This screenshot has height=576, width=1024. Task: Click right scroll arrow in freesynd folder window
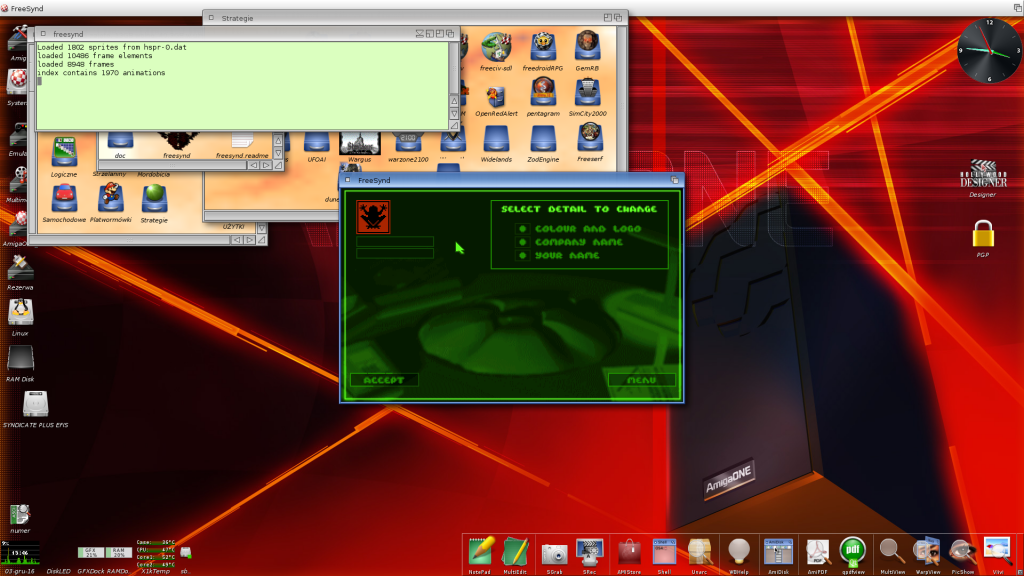[266, 165]
